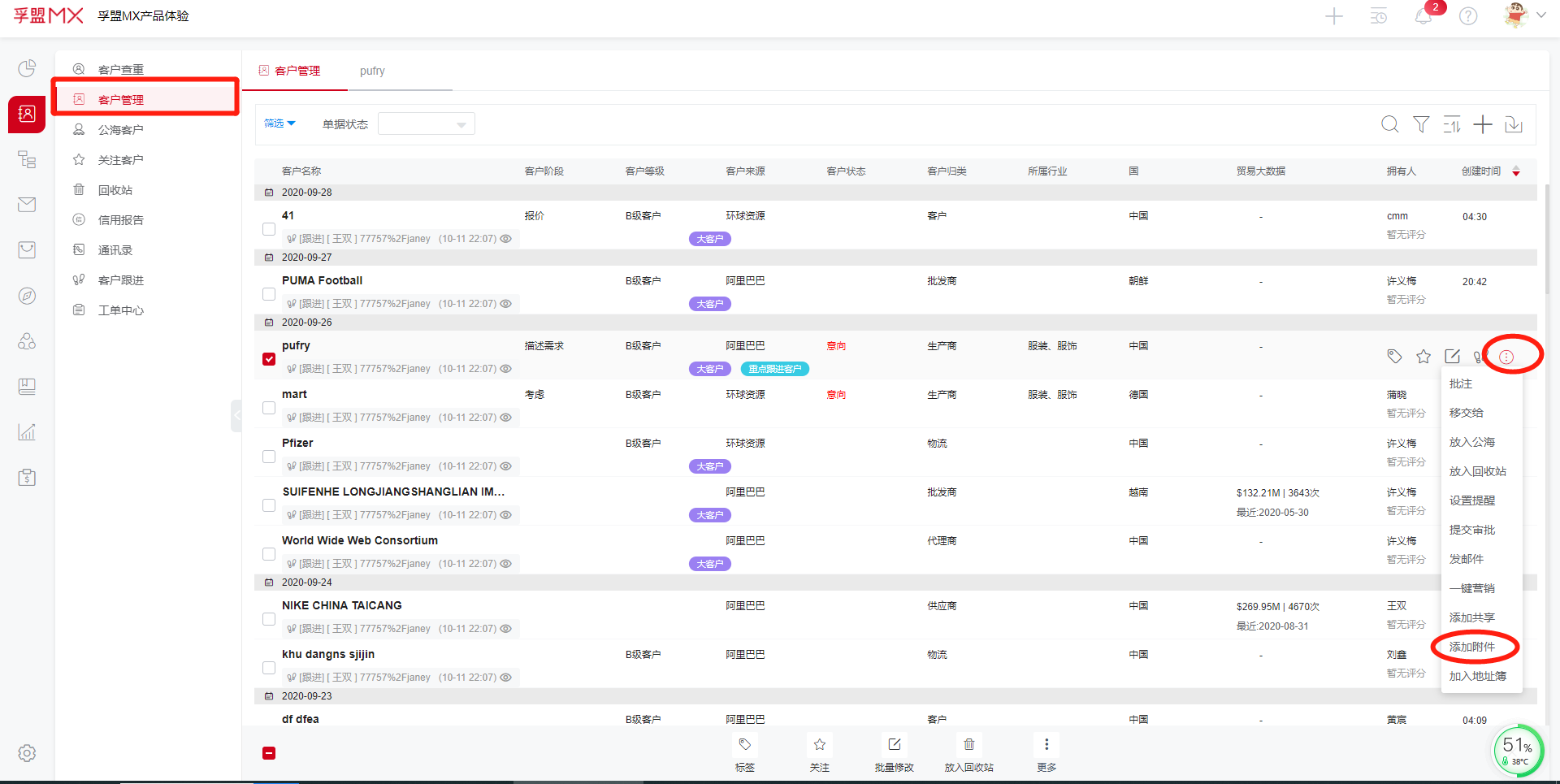Screen dimensions: 1560x784
Task: Open settings gear in left sidebar
Action: click(x=27, y=753)
